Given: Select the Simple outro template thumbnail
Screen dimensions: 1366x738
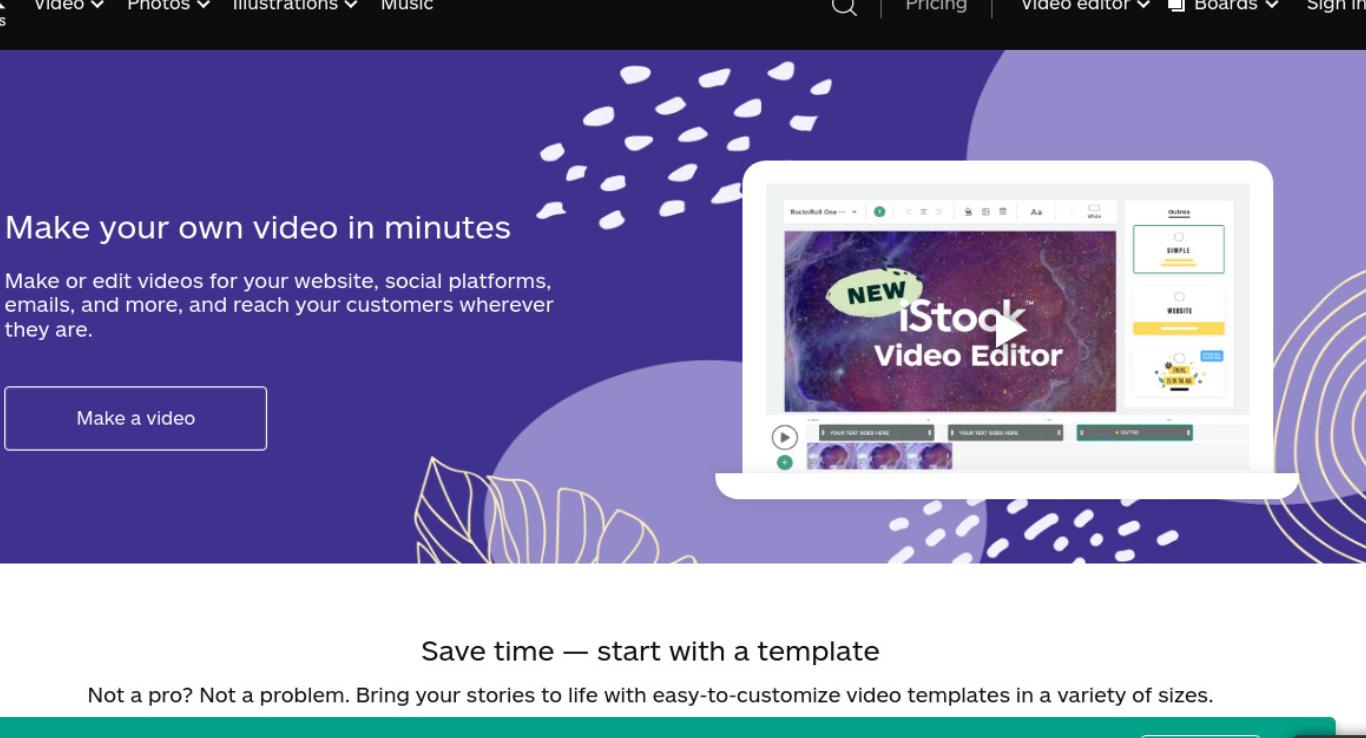Looking at the screenshot, I should coord(1178,249).
